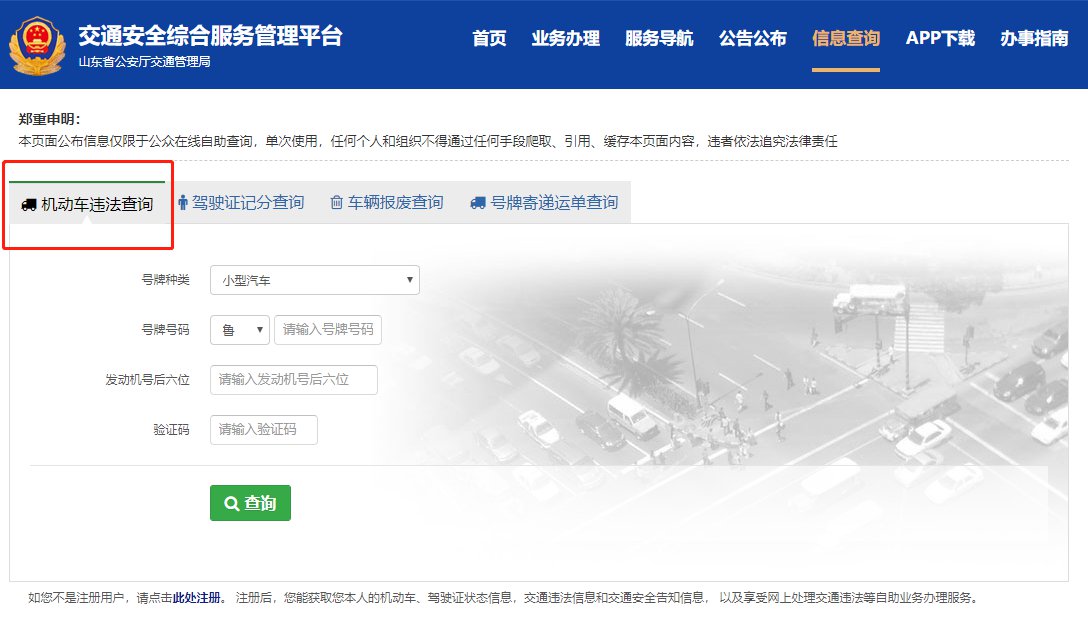The image size is (1088, 622).
Task: Open the 业务办理 menu item
Action: point(565,39)
